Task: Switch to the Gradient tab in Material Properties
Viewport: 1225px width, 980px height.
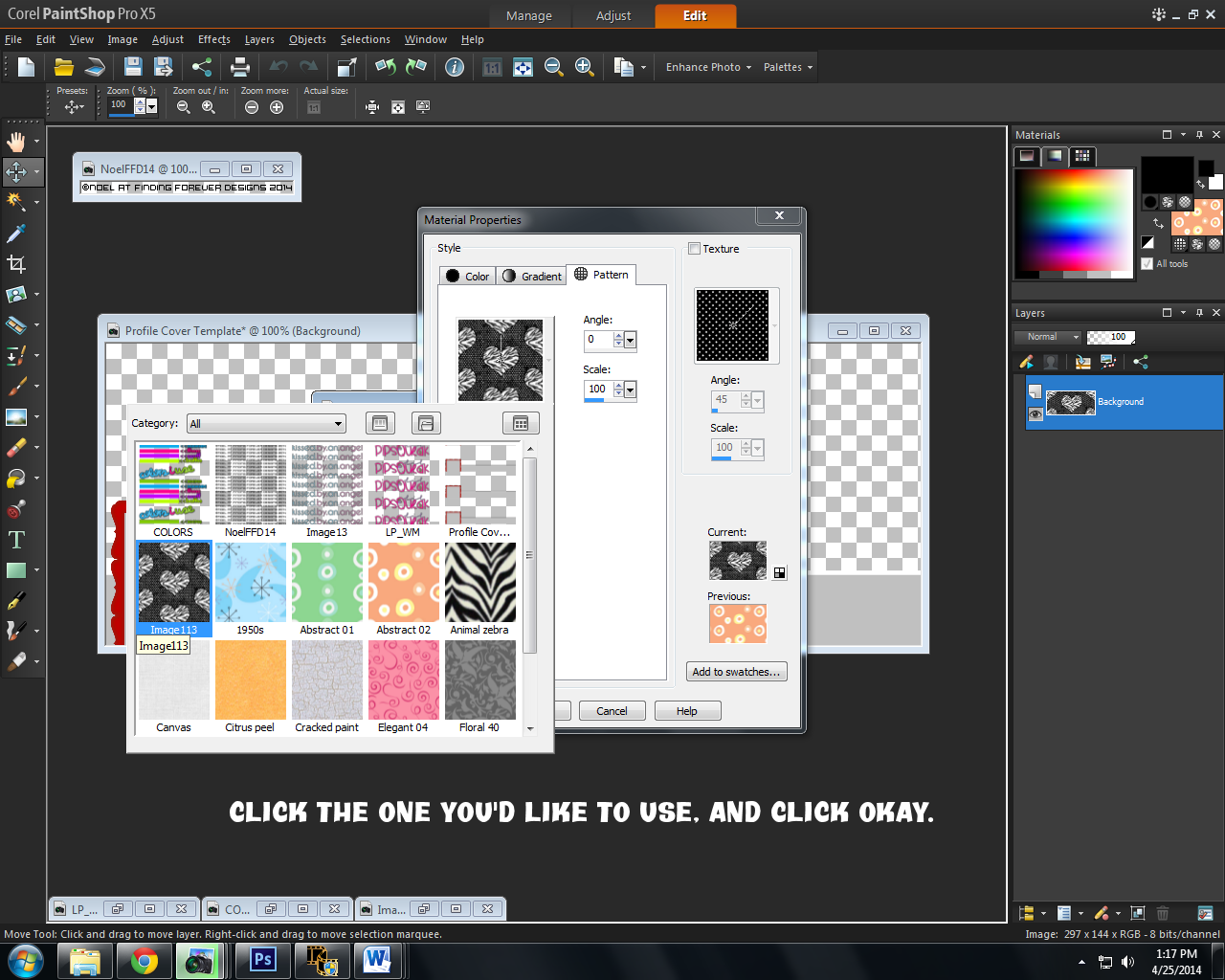Action: pos(531,276)
